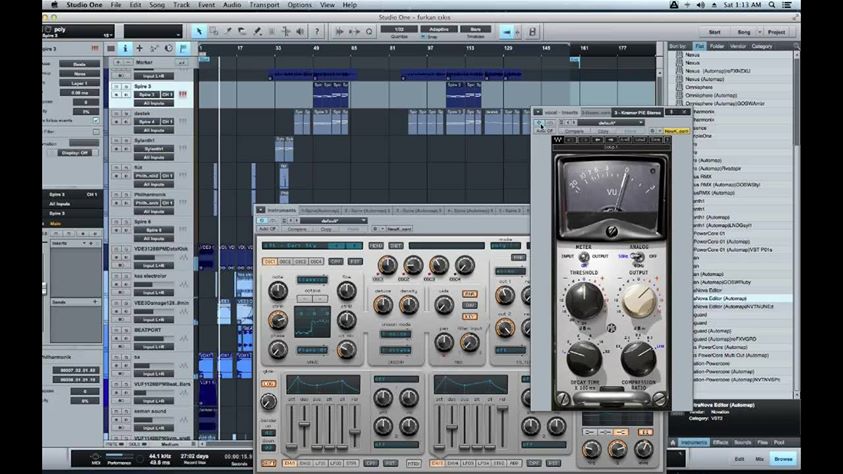This screenshot has height=474, width=843.
Task: Select the Listen speaker tool
Action: point(300,32)
